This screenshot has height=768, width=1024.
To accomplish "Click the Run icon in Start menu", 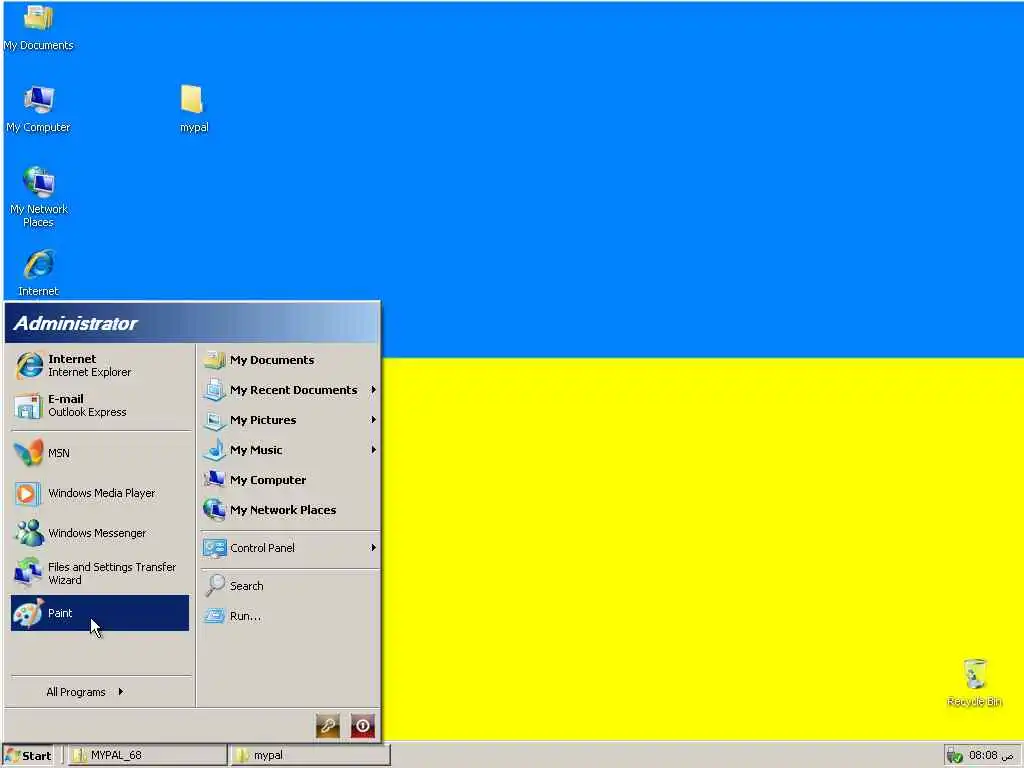I will [x=214, y=615].
